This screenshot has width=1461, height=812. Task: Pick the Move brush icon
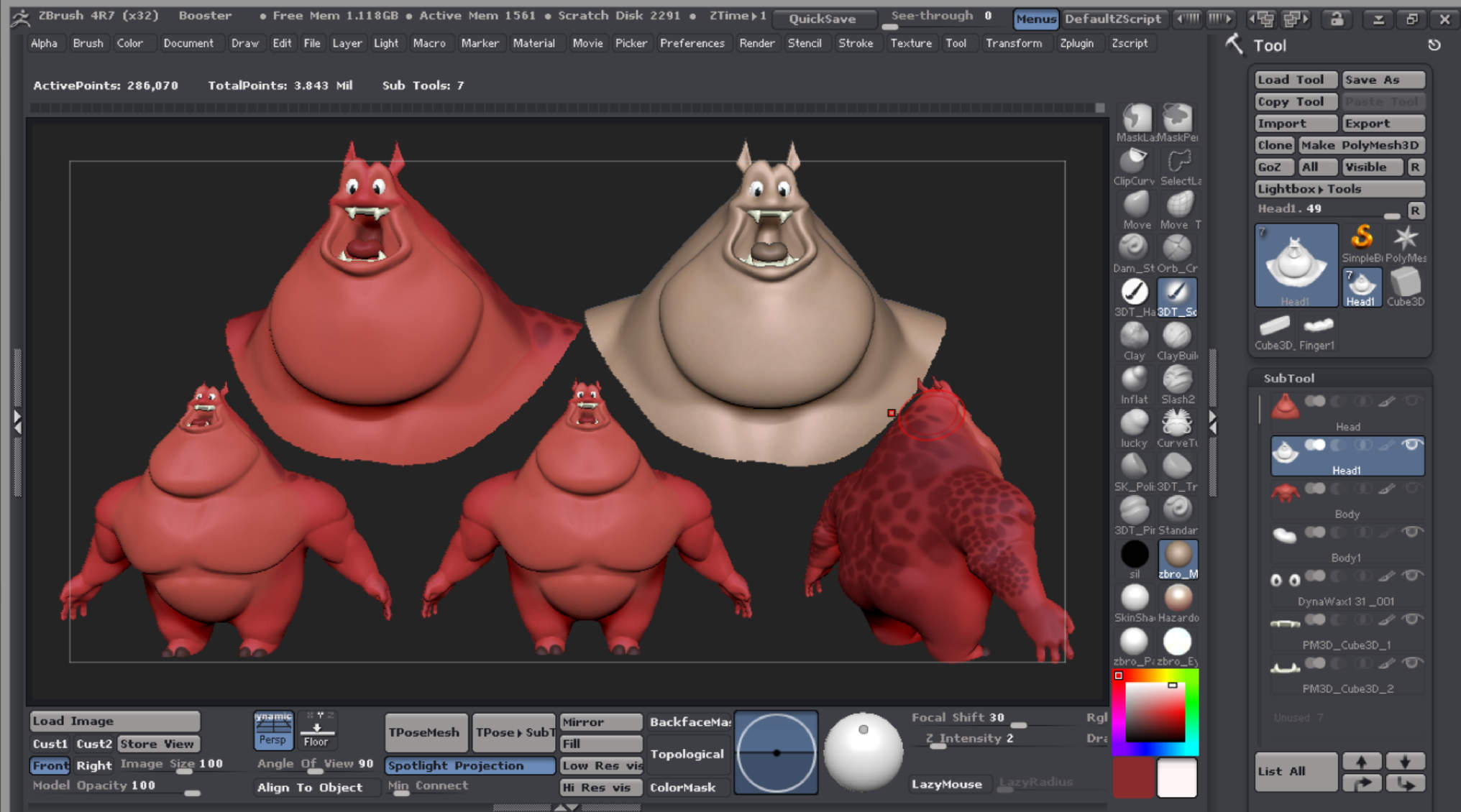click(x=1136, y=206)
